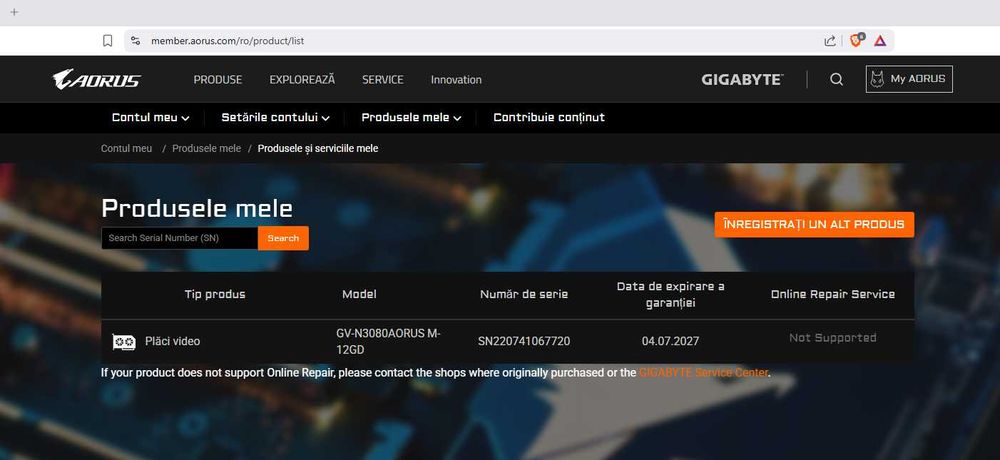Viewport: 1000px width, 460px height.
Task: Open GIGABYTE Service Center link
Action: (703, 373)
